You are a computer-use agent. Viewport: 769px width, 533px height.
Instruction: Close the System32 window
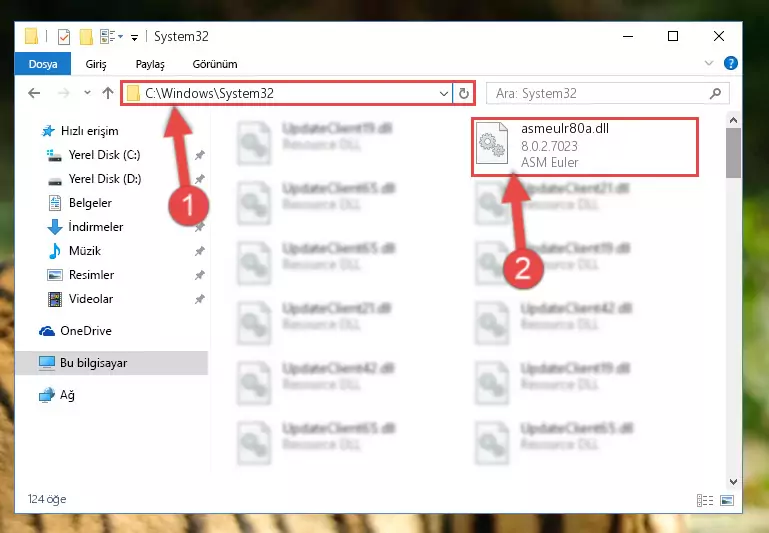point(719,36)
